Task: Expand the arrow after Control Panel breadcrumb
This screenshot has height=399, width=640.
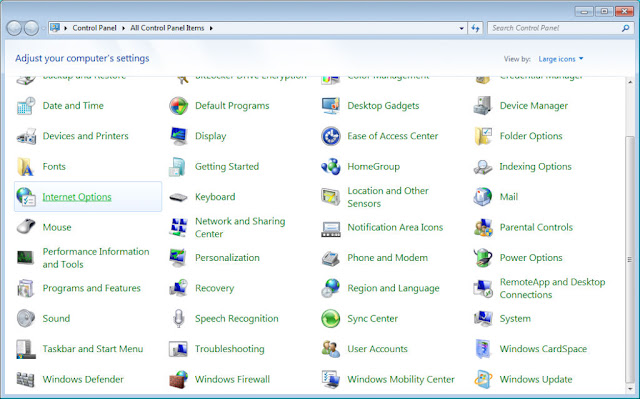Action: coord(123,28)
